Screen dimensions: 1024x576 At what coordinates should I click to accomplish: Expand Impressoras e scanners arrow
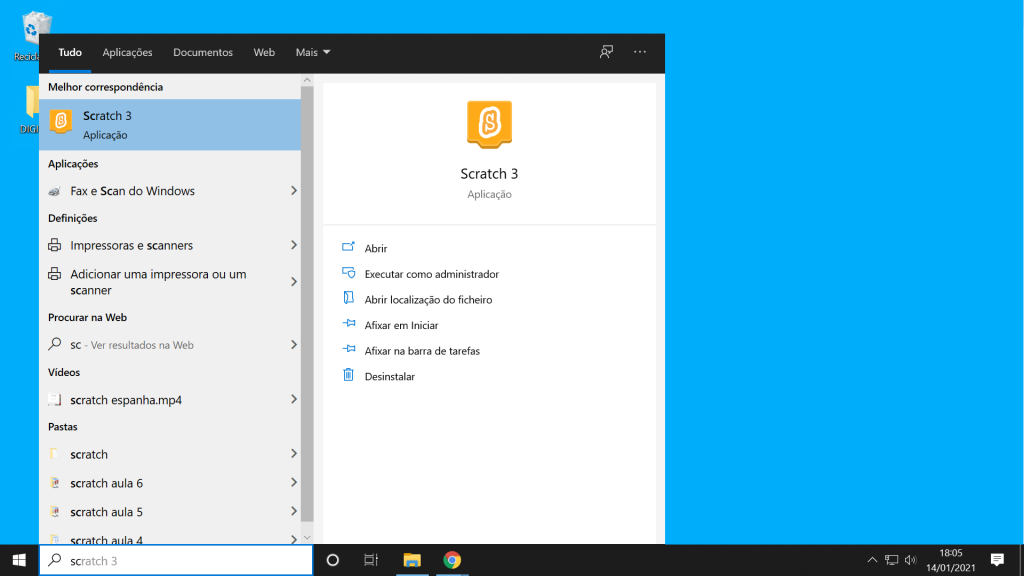point(294,245)
